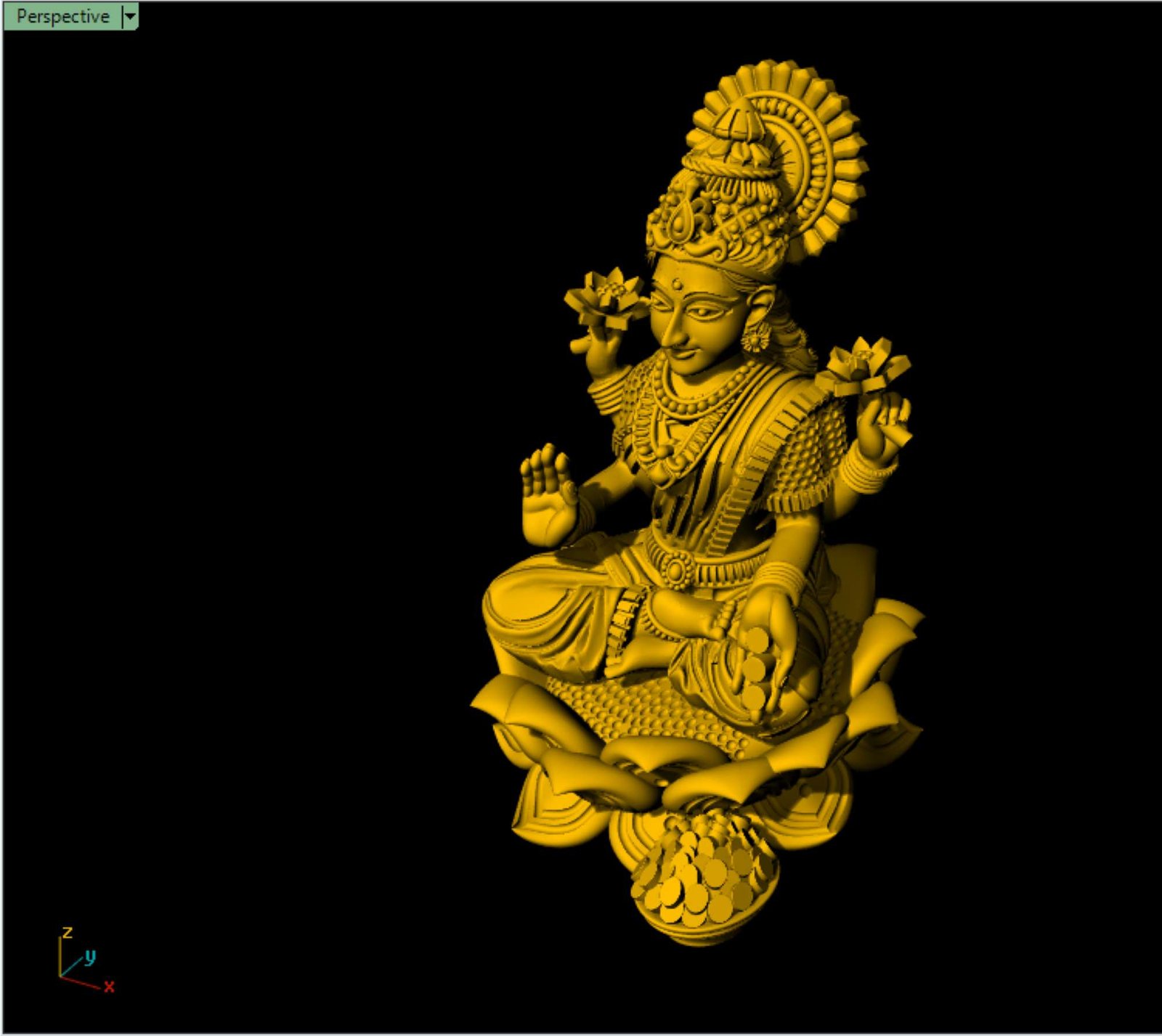Select the round earring on the statue
Screen dimensions: 1162x1036
(x=755, y=336)
